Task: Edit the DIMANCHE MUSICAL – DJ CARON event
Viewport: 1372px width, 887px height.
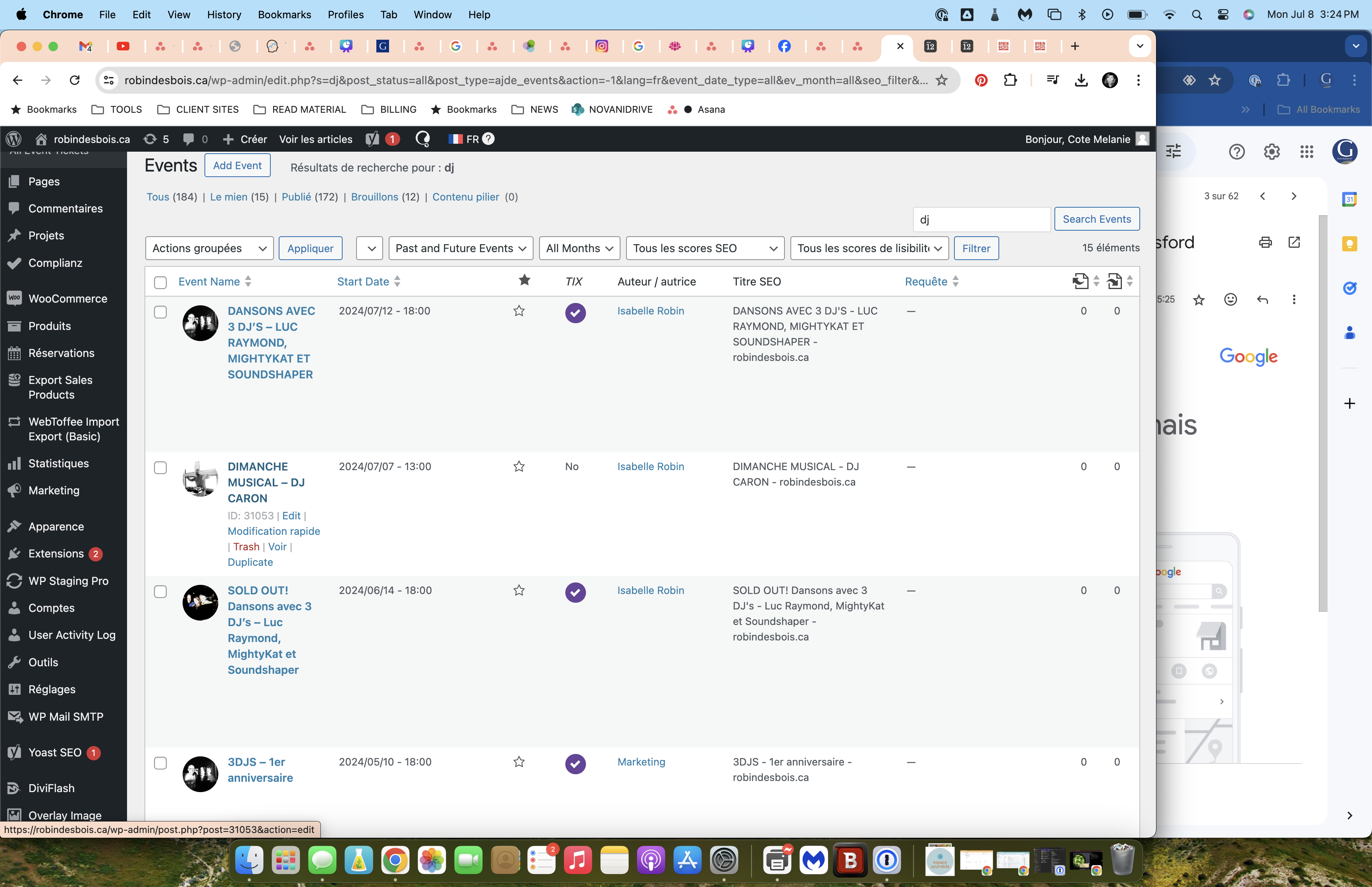Action: coord(291,515)
